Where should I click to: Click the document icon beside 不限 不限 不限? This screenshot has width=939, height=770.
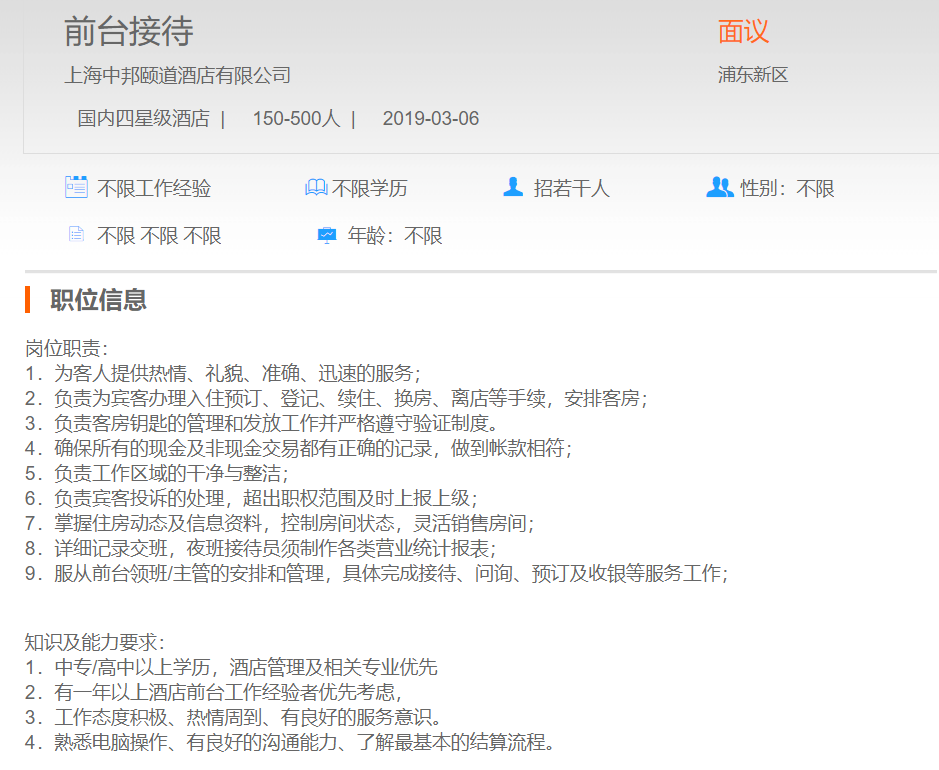76,235
